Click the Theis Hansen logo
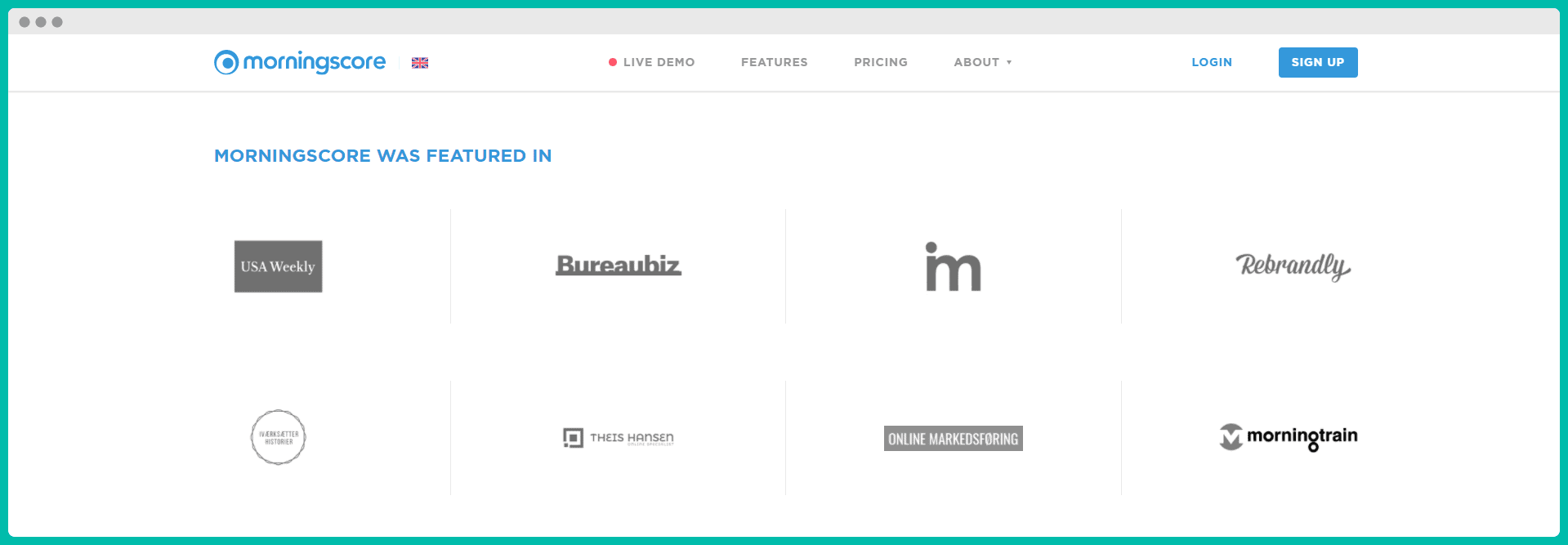The height and width of the screenshot is (545, 1568). click(x=619, y=438)
